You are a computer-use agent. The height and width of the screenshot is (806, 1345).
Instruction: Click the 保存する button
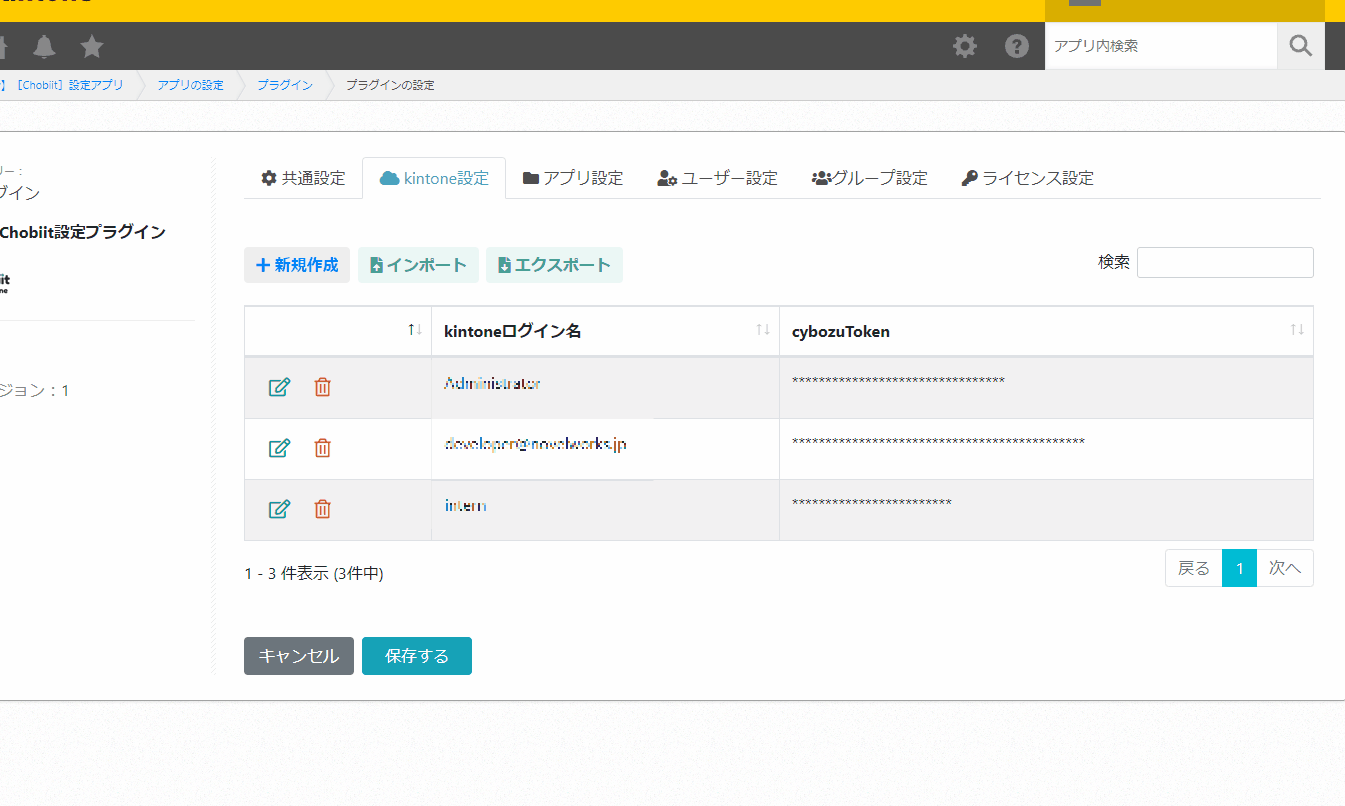417,656
